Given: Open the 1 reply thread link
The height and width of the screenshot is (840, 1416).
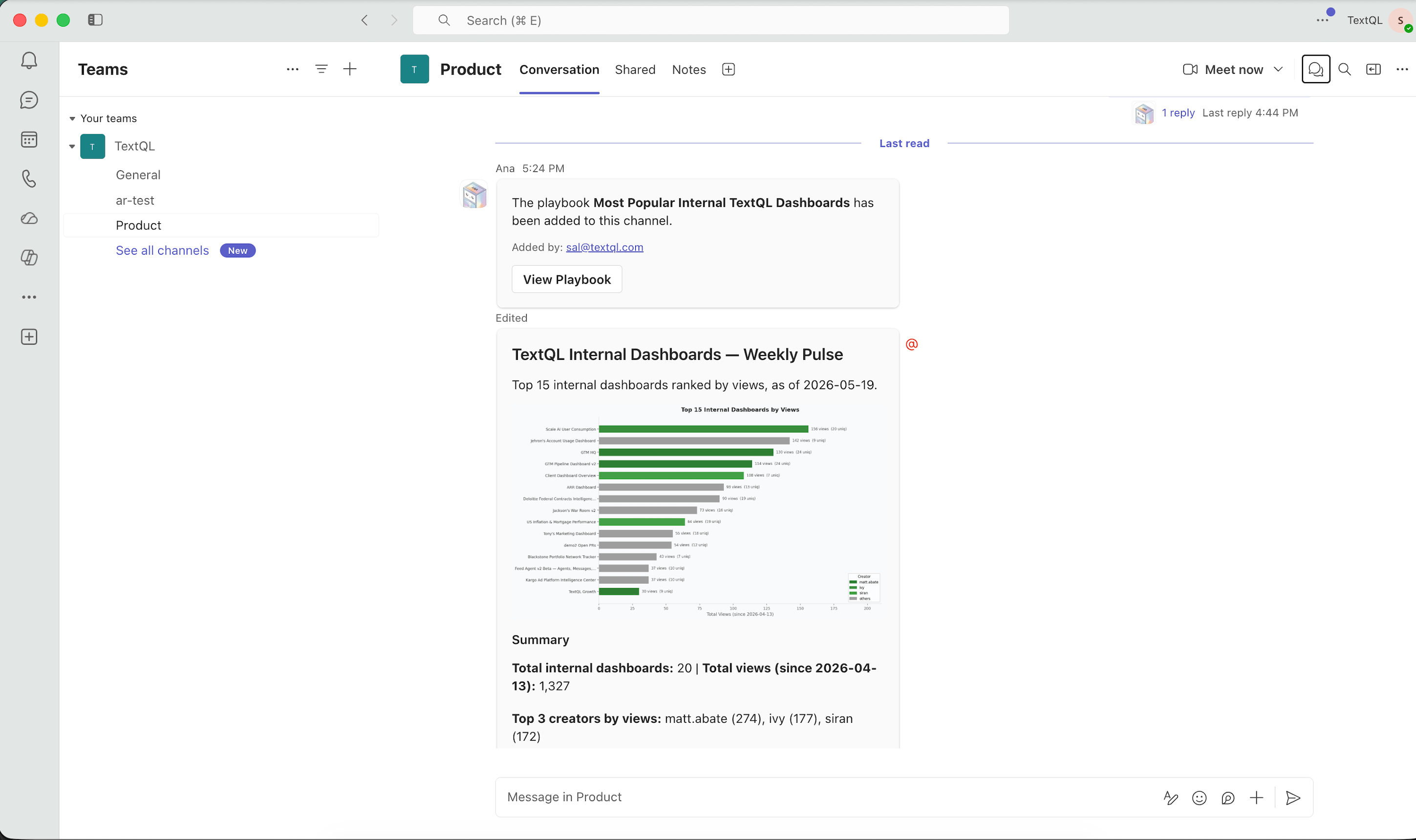Looking at the screenshot, I should pos(1178,113).
